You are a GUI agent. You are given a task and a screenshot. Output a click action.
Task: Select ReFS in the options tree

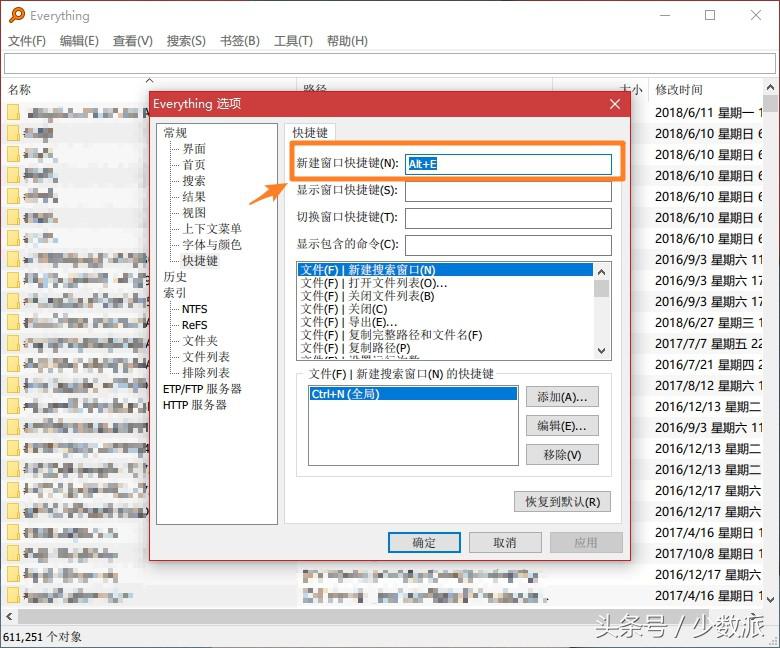tap(195, 325)
